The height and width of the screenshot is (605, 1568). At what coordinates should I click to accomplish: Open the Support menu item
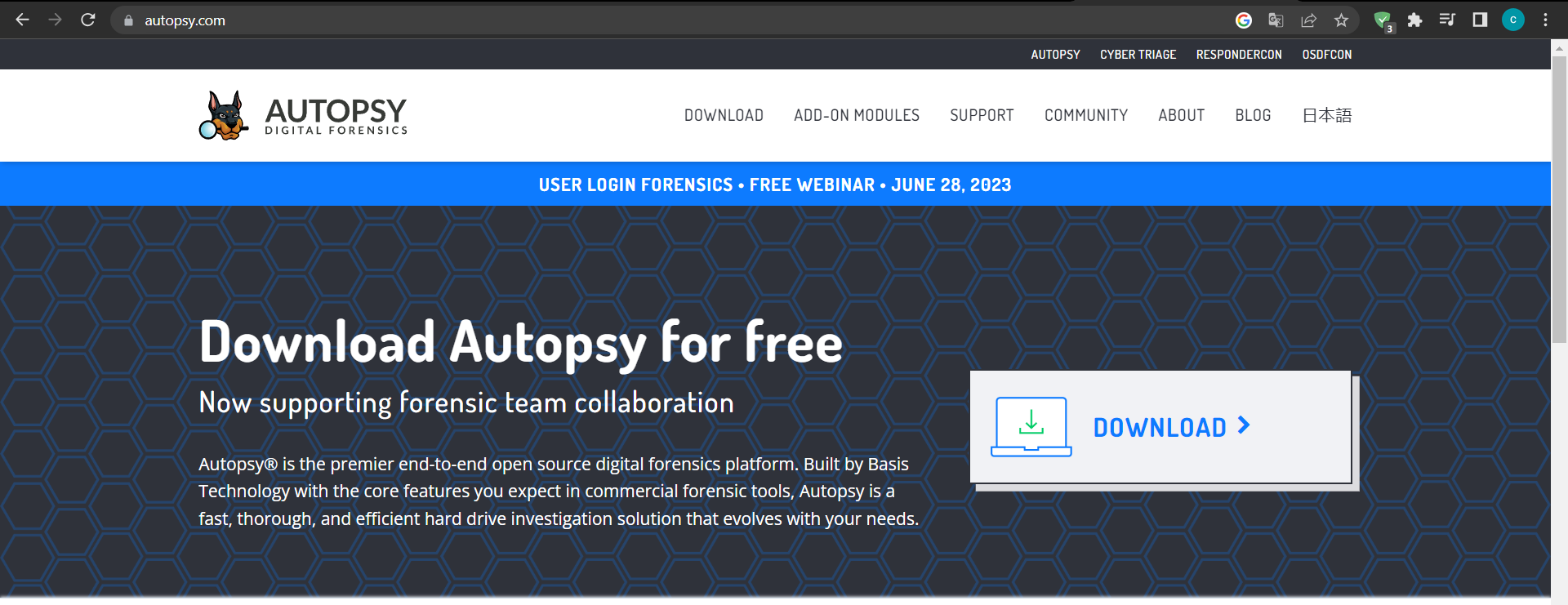pos(982,116)
